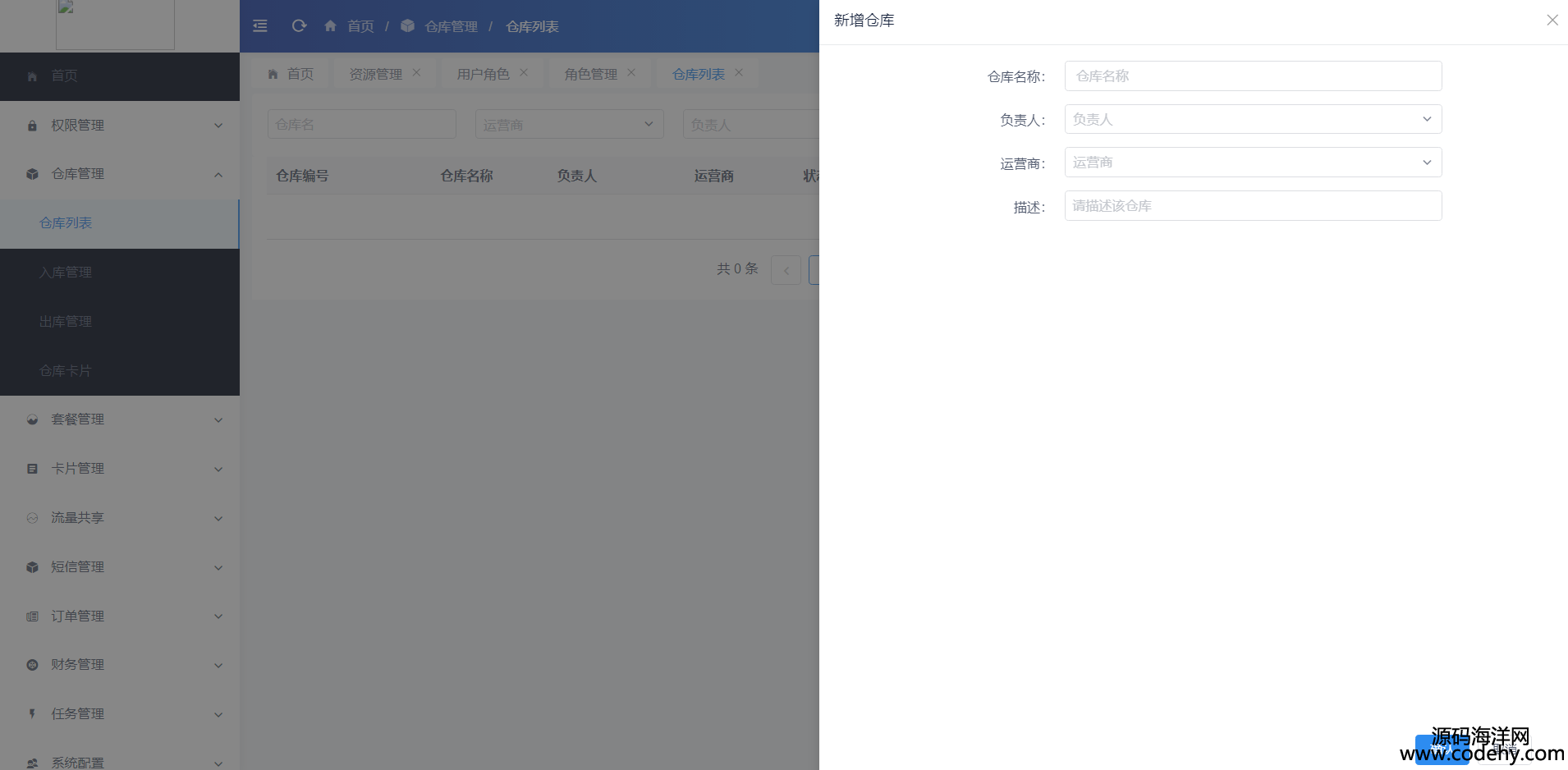Click the 系统配置 icon
Image resolution: width=1568 pixels, height=770 pixels.
coord(32,763)
